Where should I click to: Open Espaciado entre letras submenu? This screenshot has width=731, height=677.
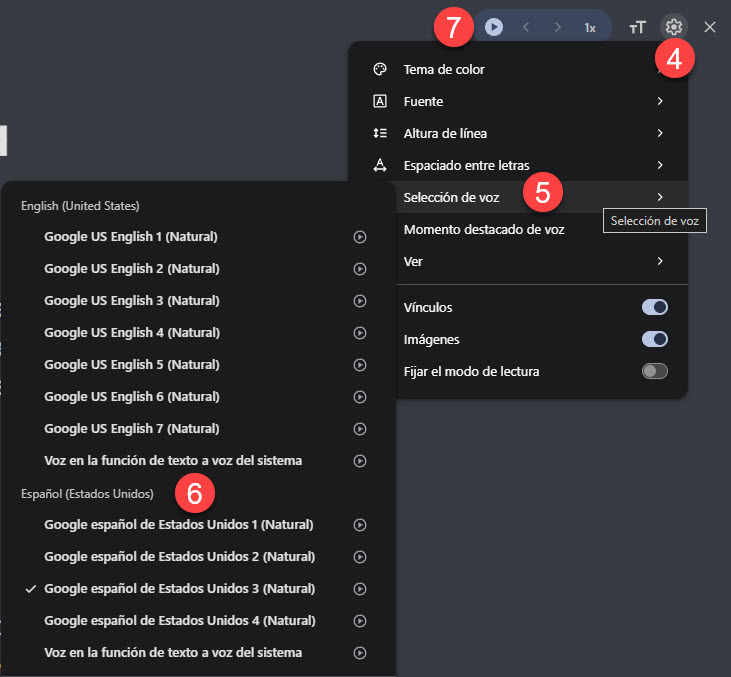517,165
